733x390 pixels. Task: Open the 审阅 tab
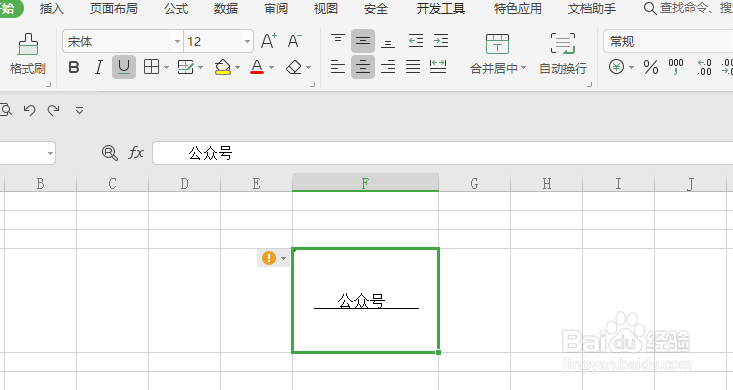coord(276,8)
